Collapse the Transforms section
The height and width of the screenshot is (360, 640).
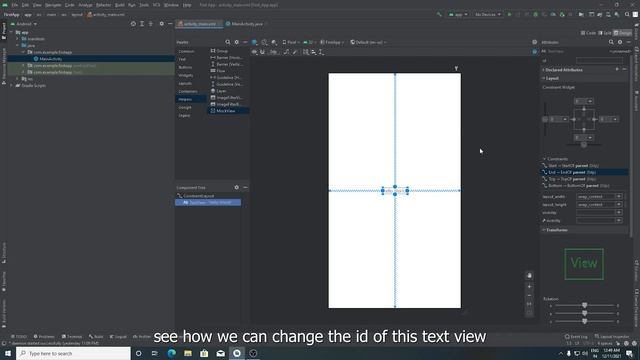tap(544, 230)
